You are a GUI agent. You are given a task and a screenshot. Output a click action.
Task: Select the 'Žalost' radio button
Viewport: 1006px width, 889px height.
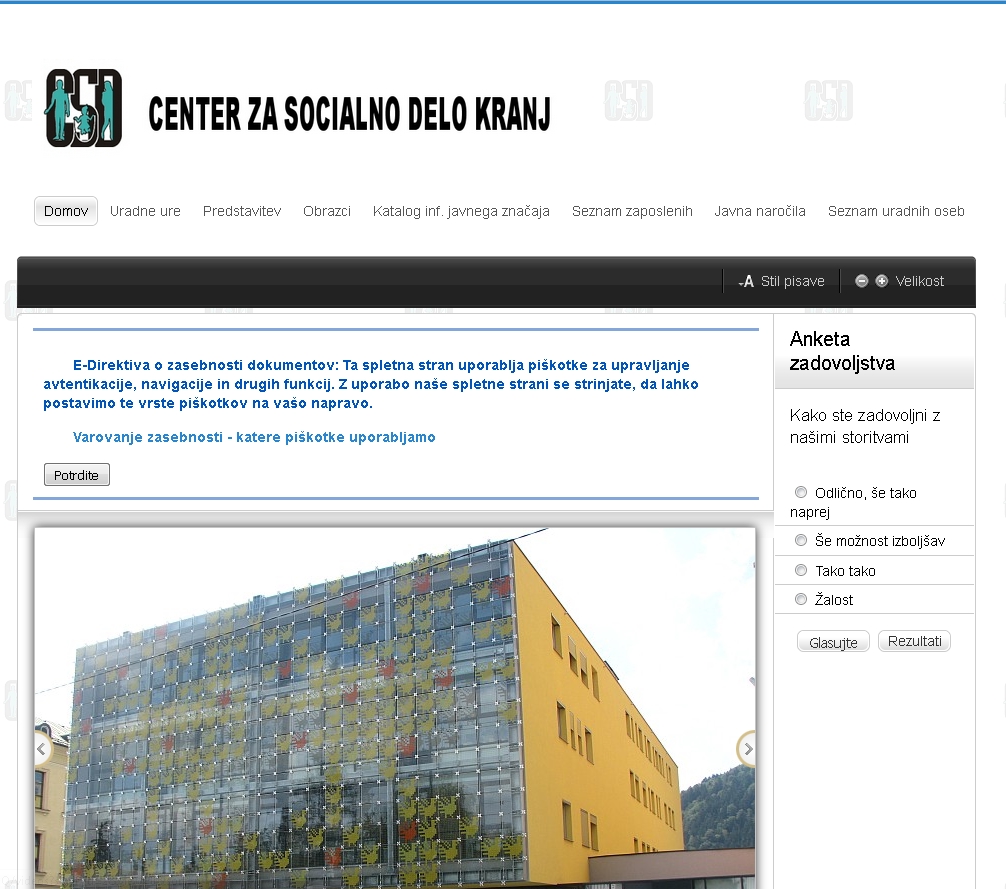[x=801, y=599]
